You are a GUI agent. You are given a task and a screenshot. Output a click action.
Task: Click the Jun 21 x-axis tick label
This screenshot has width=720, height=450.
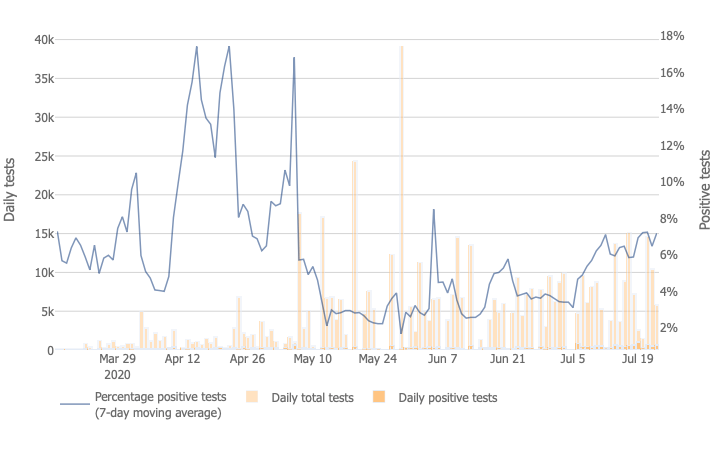(x=507, y=358)
